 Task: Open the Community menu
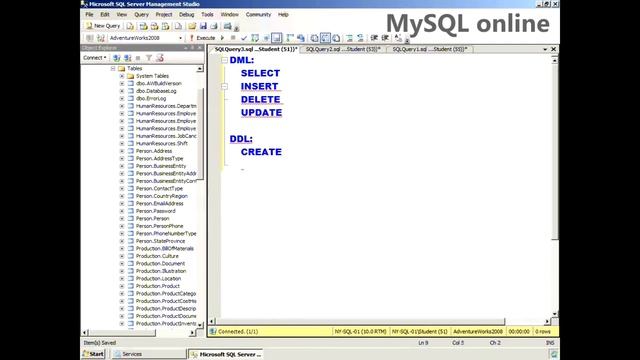[258, 14]
